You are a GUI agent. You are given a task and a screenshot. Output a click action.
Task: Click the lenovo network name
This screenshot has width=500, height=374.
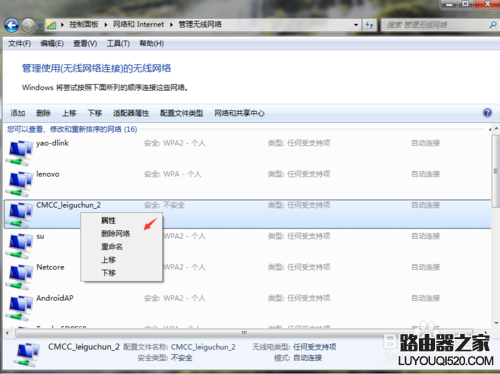click(x=48, y=174)
